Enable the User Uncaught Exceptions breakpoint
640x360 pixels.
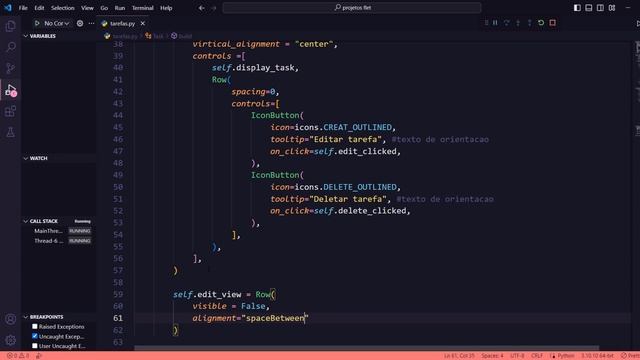click(x=35, y=346)
